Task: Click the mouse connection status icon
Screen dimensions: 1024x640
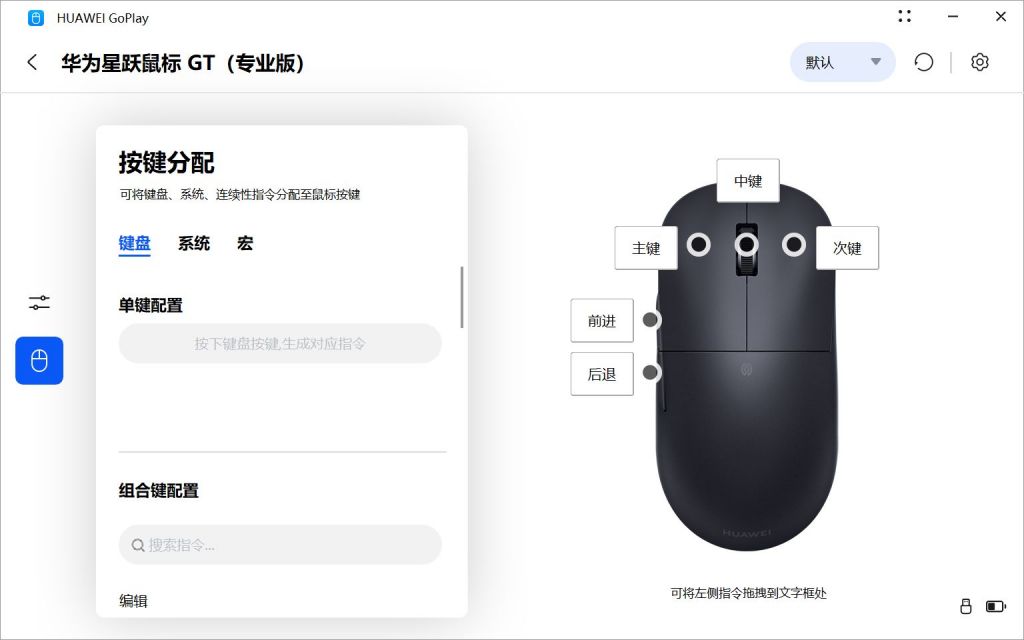Action: click(966, 607)
